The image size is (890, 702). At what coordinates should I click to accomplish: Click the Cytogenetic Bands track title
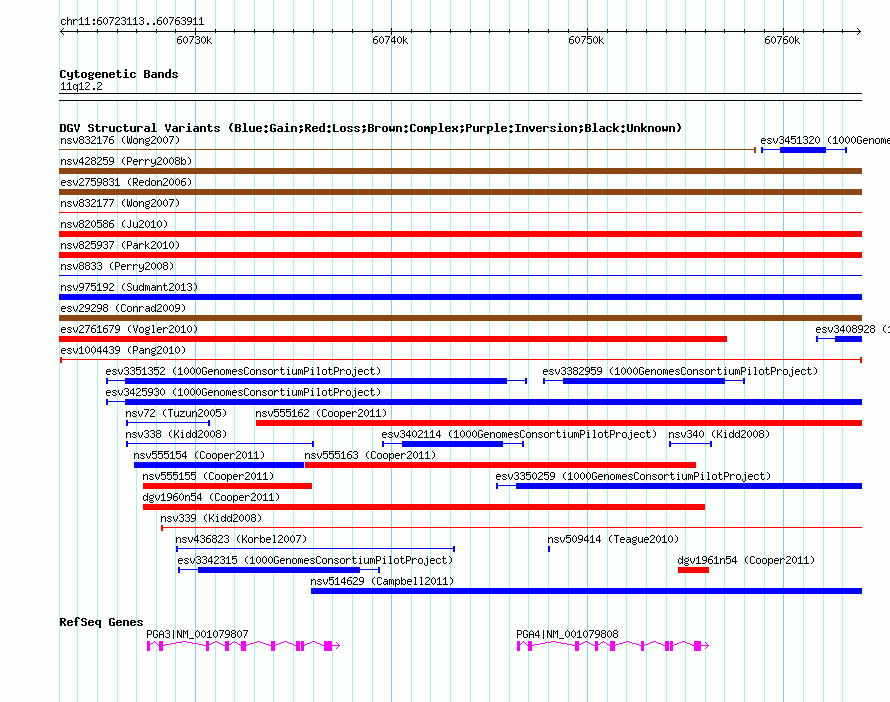click(119, 74)
